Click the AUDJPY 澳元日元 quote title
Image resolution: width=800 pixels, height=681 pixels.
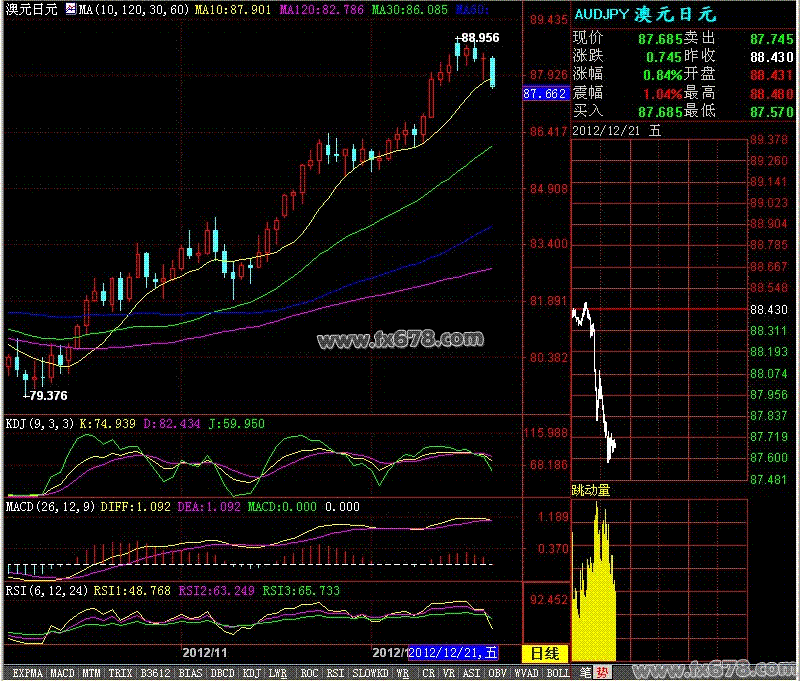(x=645, y=14)
